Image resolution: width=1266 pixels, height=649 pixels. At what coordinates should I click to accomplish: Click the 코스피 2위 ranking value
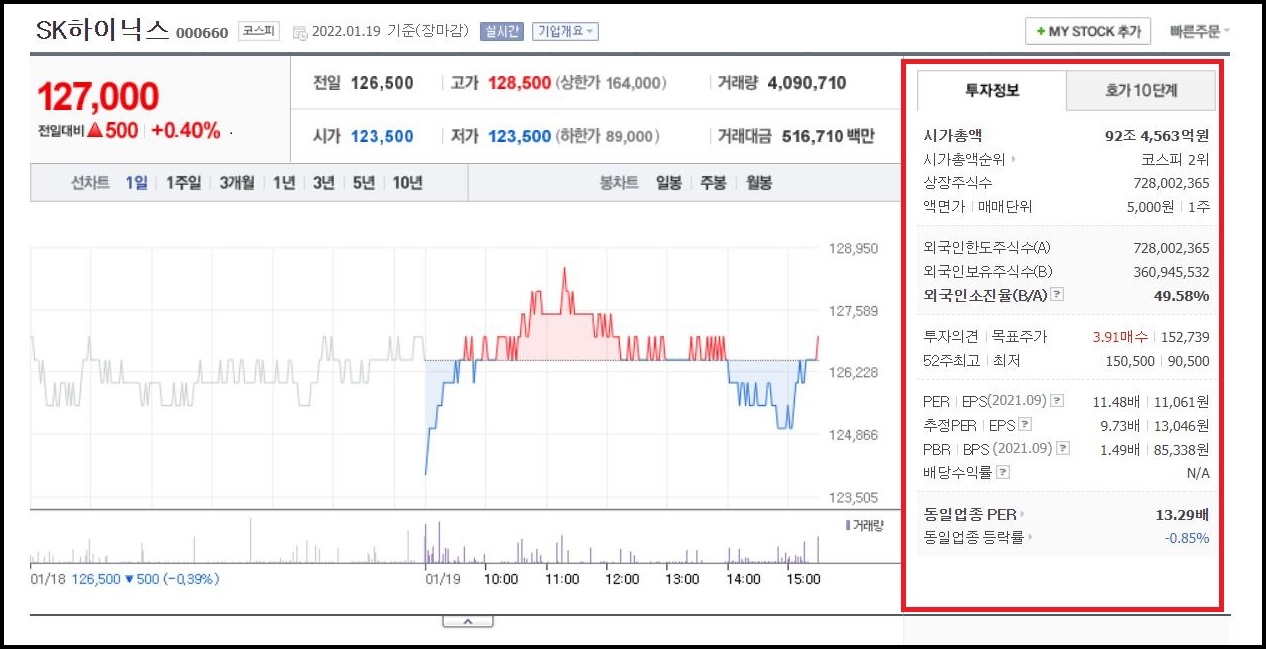pos(1175,159)
